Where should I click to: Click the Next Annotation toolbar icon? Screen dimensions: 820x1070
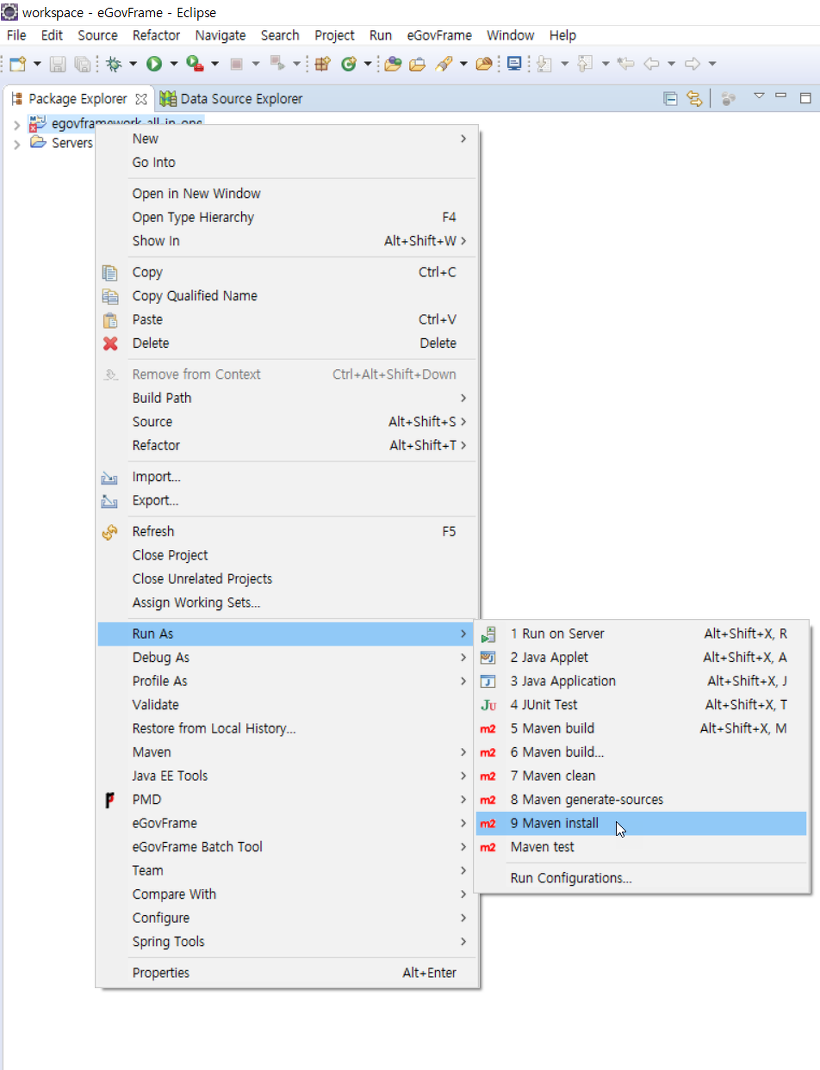[x=544, y=64]
